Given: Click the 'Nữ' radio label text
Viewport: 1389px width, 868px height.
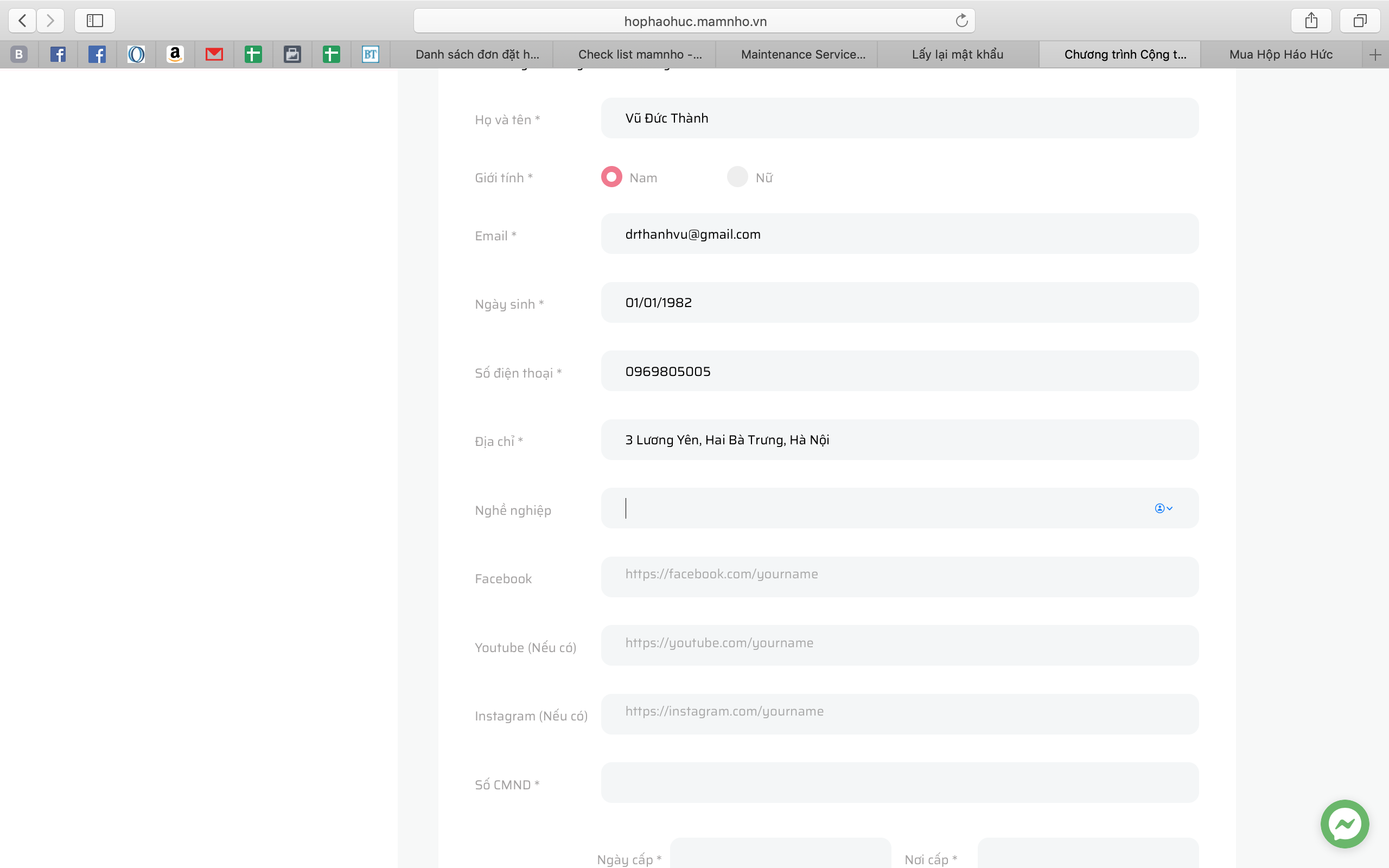Looking at the screenshot, I should click(764, 178).
